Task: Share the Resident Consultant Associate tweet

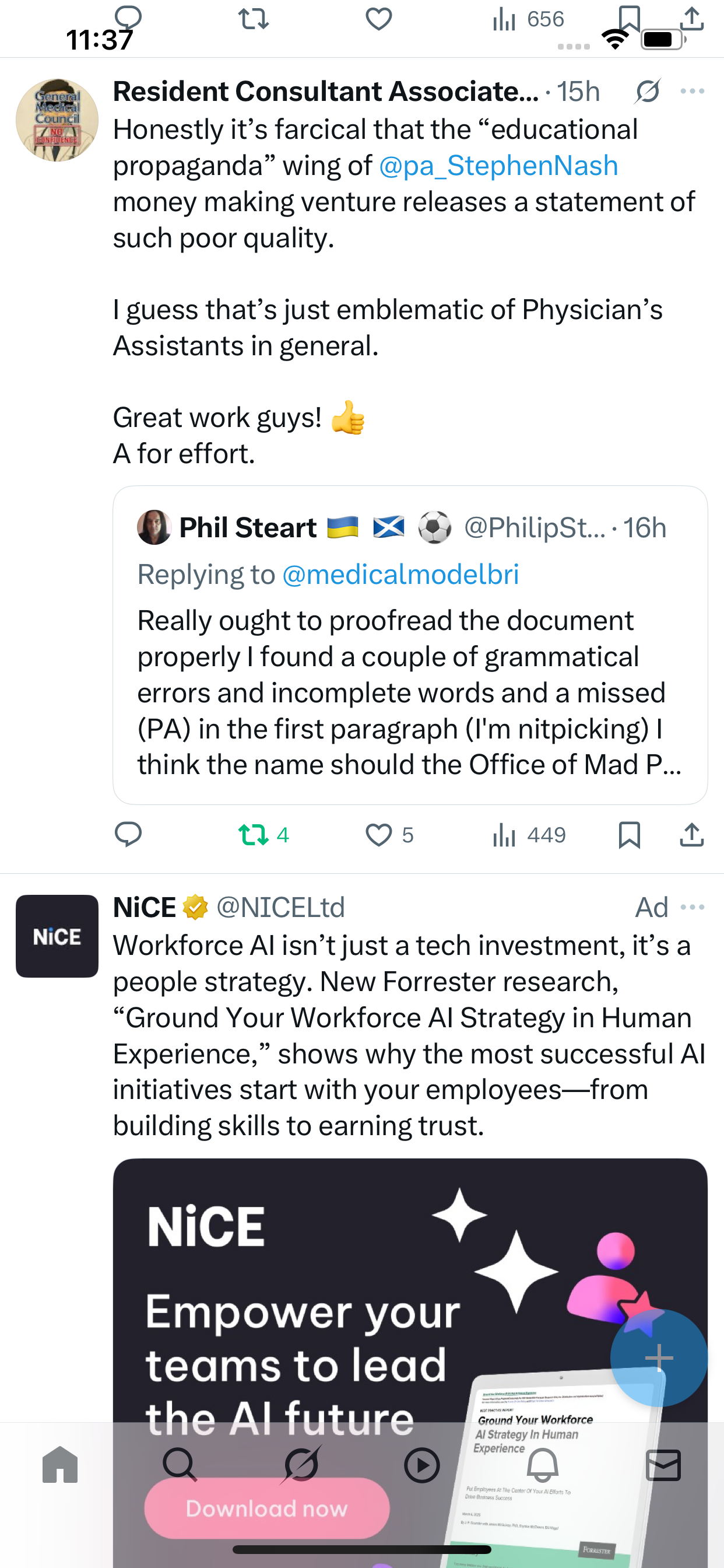Action: point(691,835)
